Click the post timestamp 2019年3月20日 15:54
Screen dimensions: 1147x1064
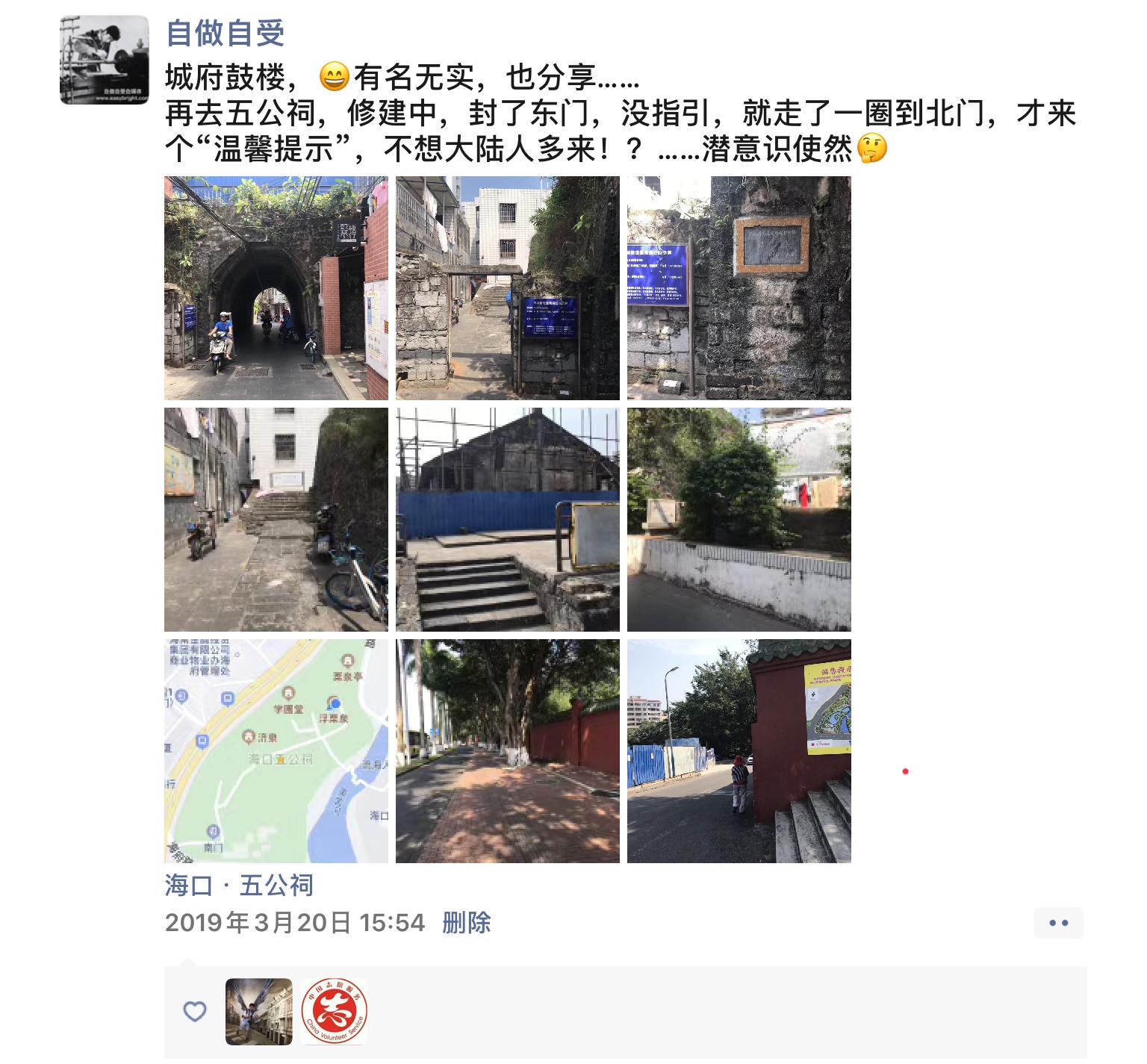point(295,923)
